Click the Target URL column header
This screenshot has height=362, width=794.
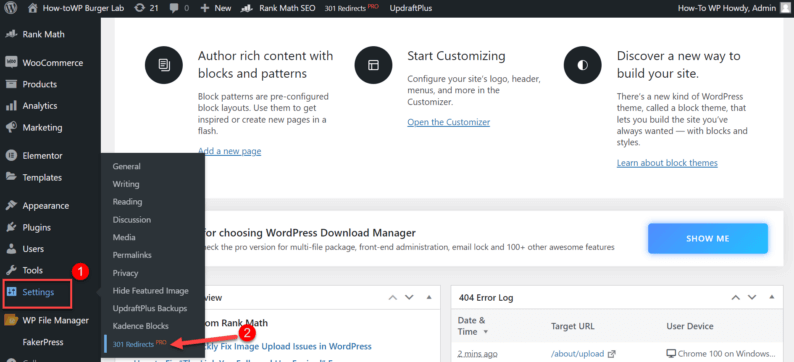(572, 326)
